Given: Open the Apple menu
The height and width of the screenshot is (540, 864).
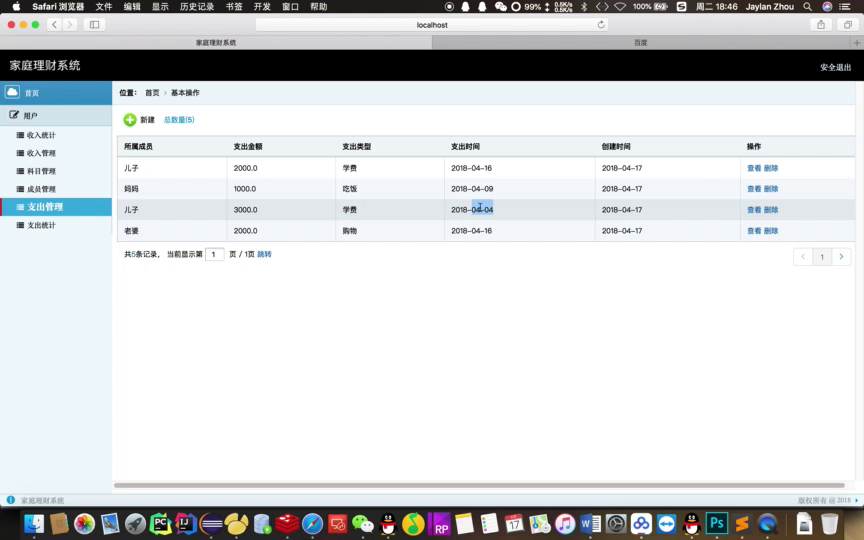Looking at the screenshot, I should pos(16,7).
